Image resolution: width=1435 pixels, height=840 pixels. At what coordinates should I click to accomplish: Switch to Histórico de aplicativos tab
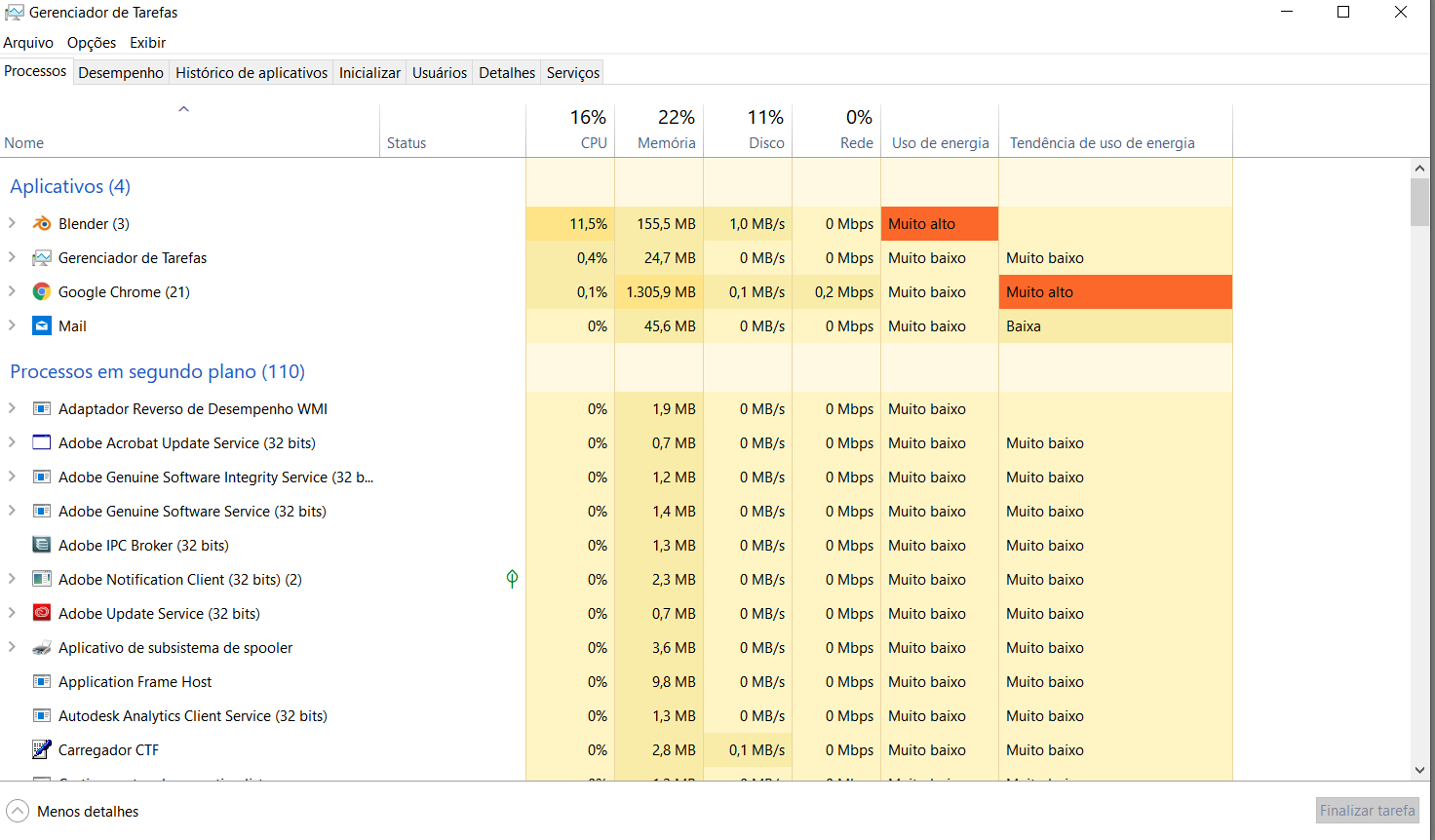pyautogui.click(x=252, y=73)
